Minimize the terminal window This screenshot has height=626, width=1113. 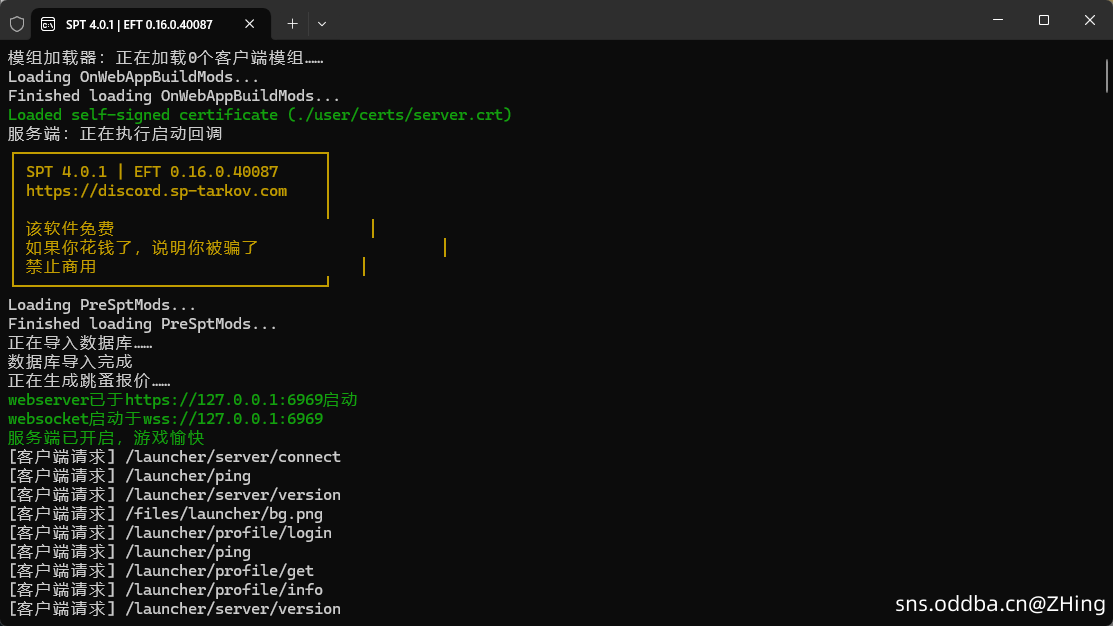996,20
